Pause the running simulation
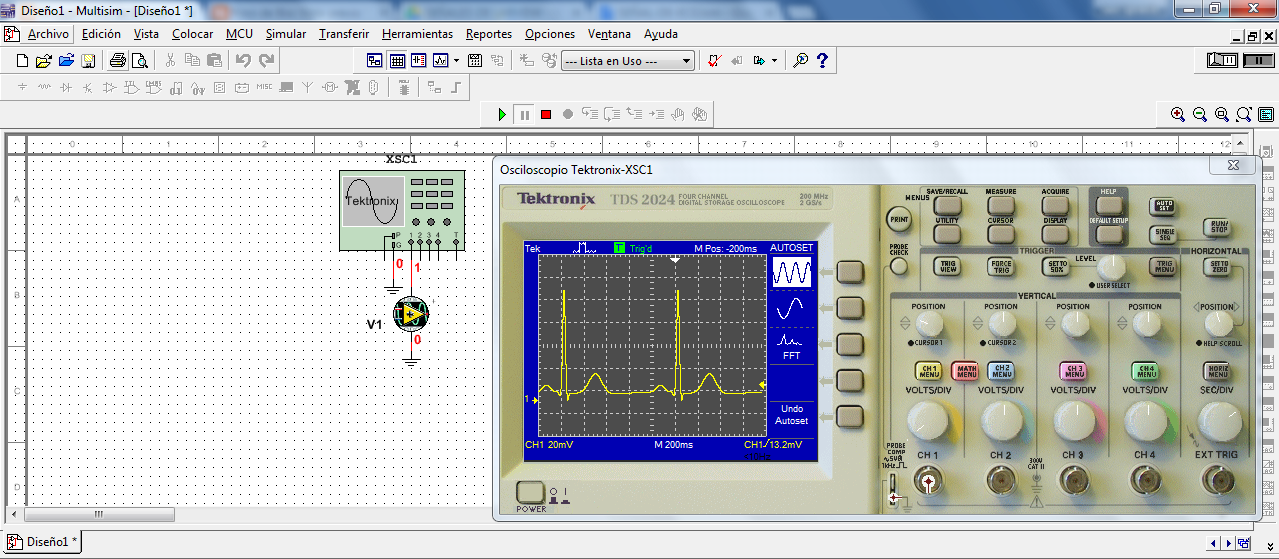Screen dimensions: 1279x559 coord(524,115)
